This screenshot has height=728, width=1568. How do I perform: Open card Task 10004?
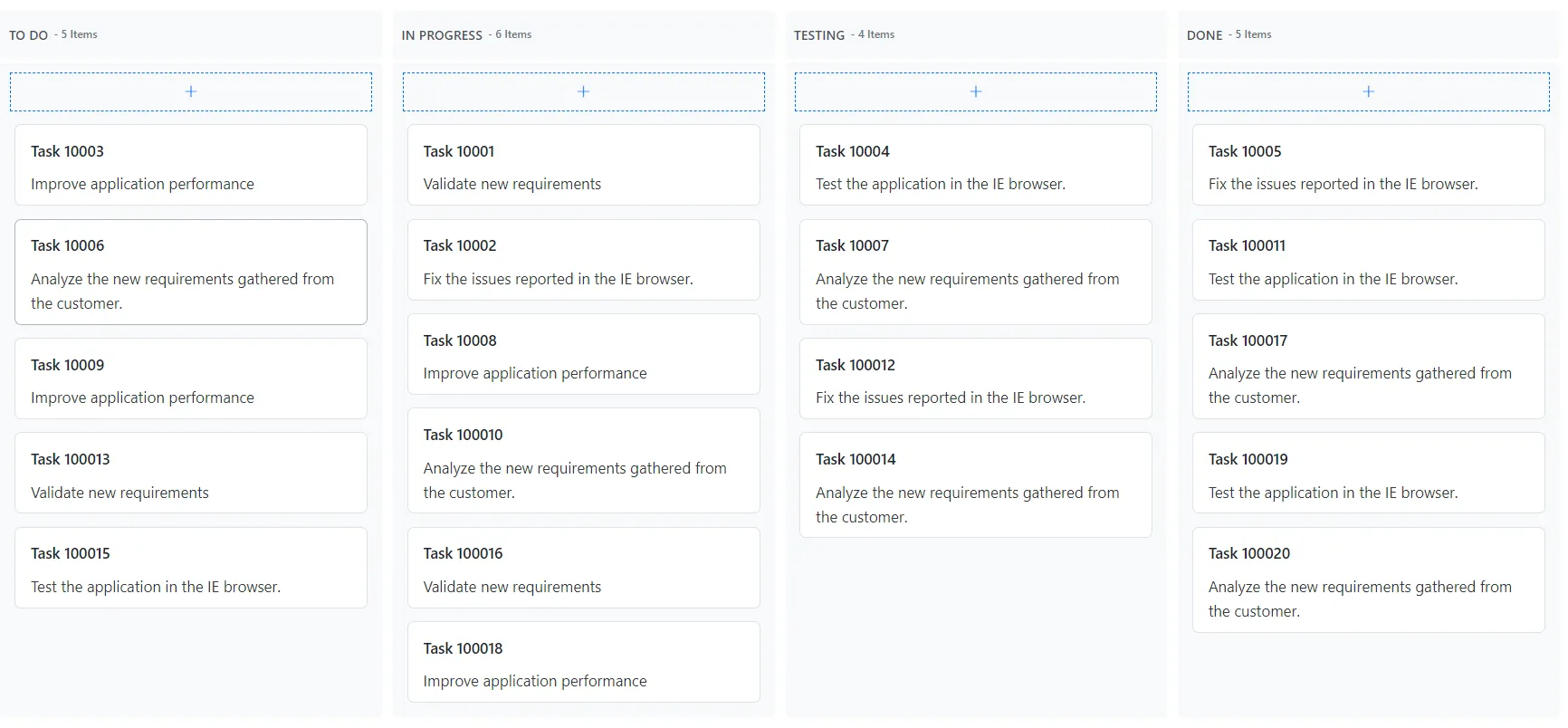coord(976,165)
